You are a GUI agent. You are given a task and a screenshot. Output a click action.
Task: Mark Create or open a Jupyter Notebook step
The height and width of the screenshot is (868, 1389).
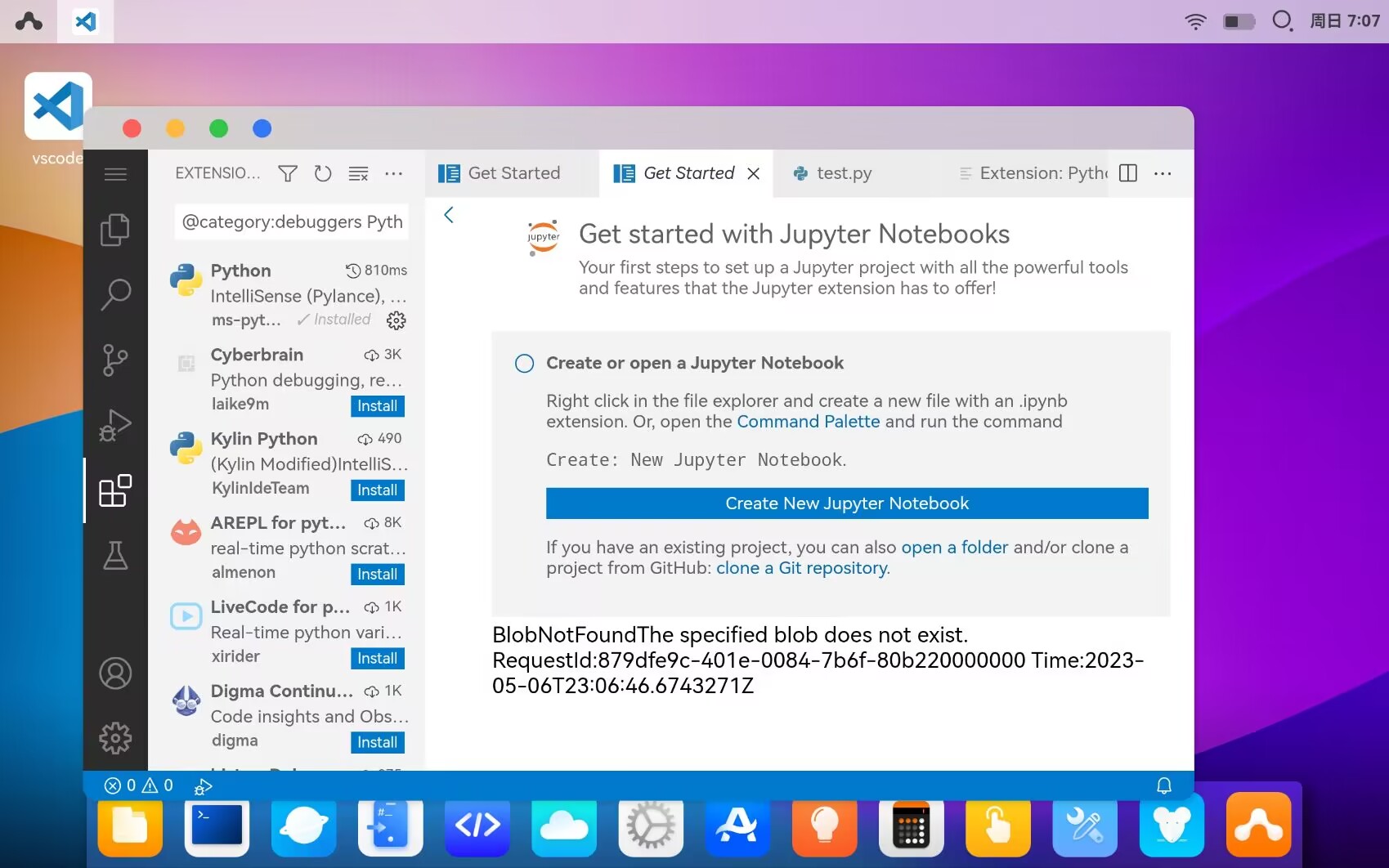525,364
